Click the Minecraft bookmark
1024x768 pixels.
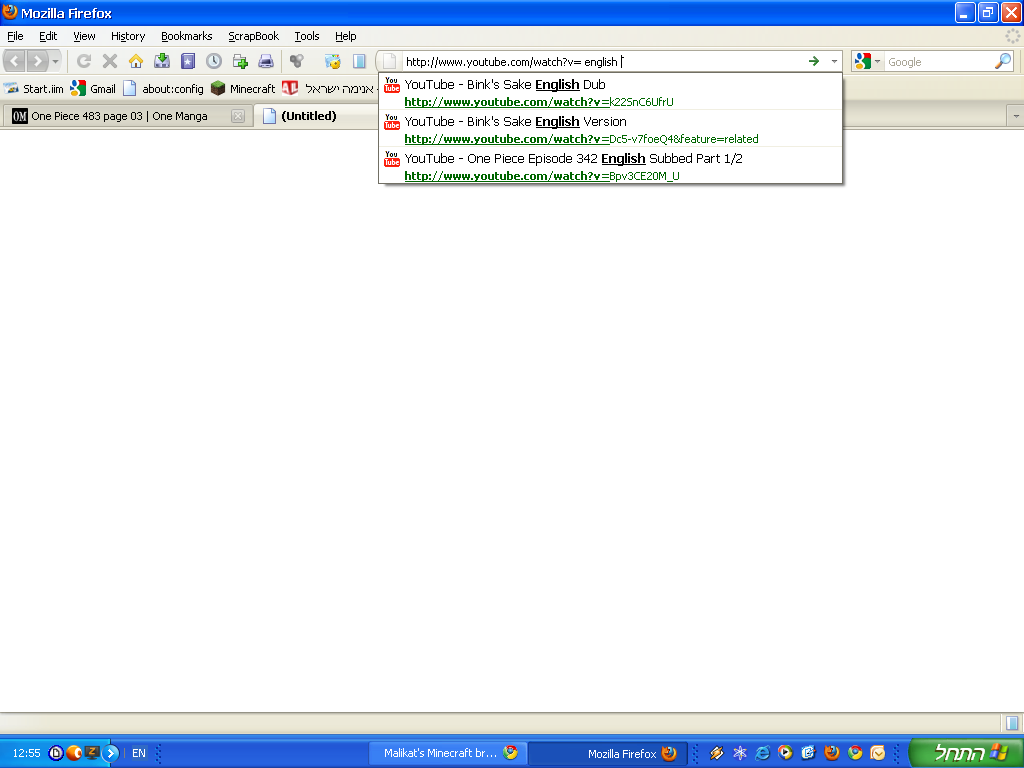pos(243,89)
